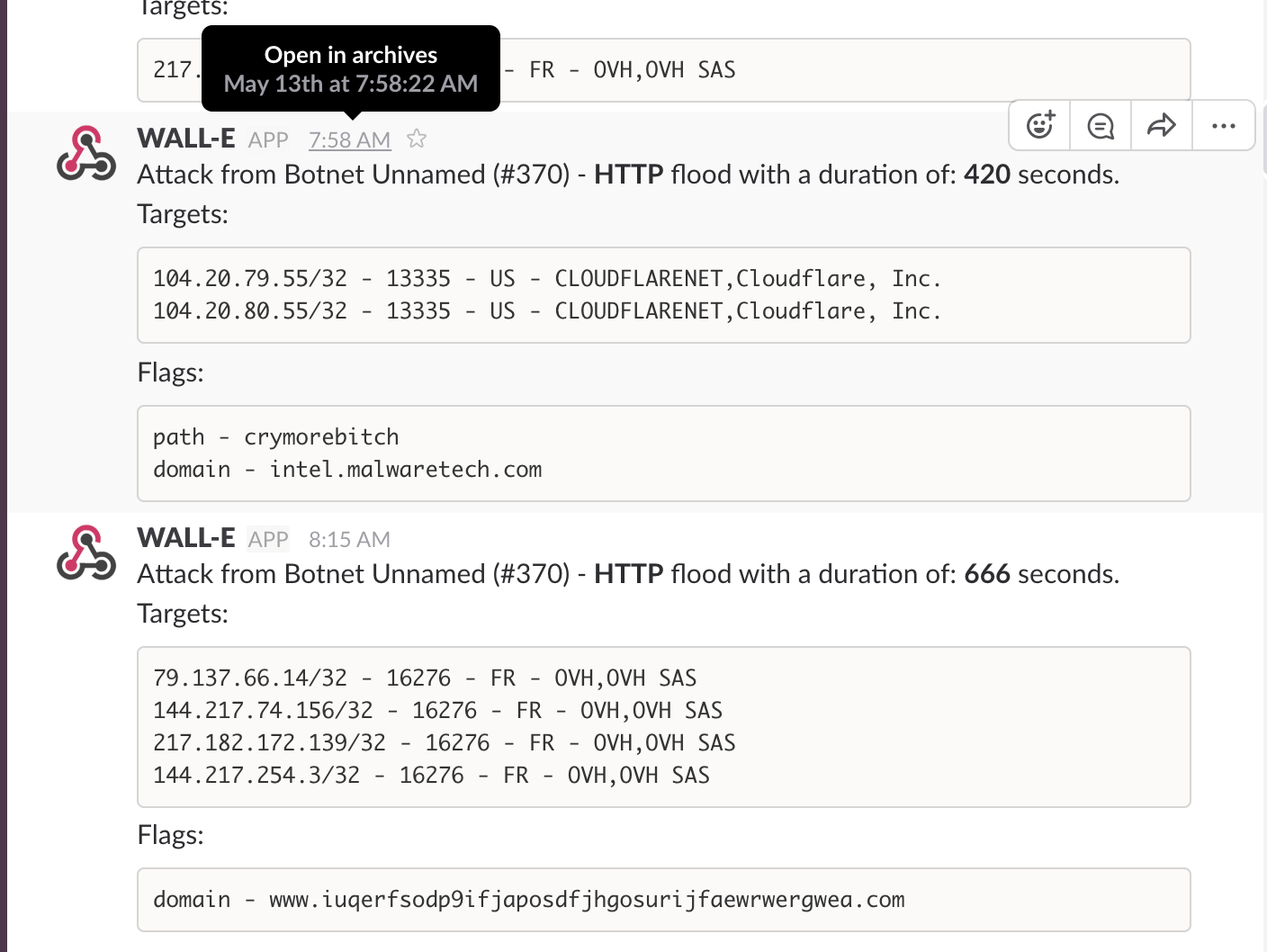Star the 7:58 AM WALL-E message
1267x952 pixels.
click(x=417, y=139)
